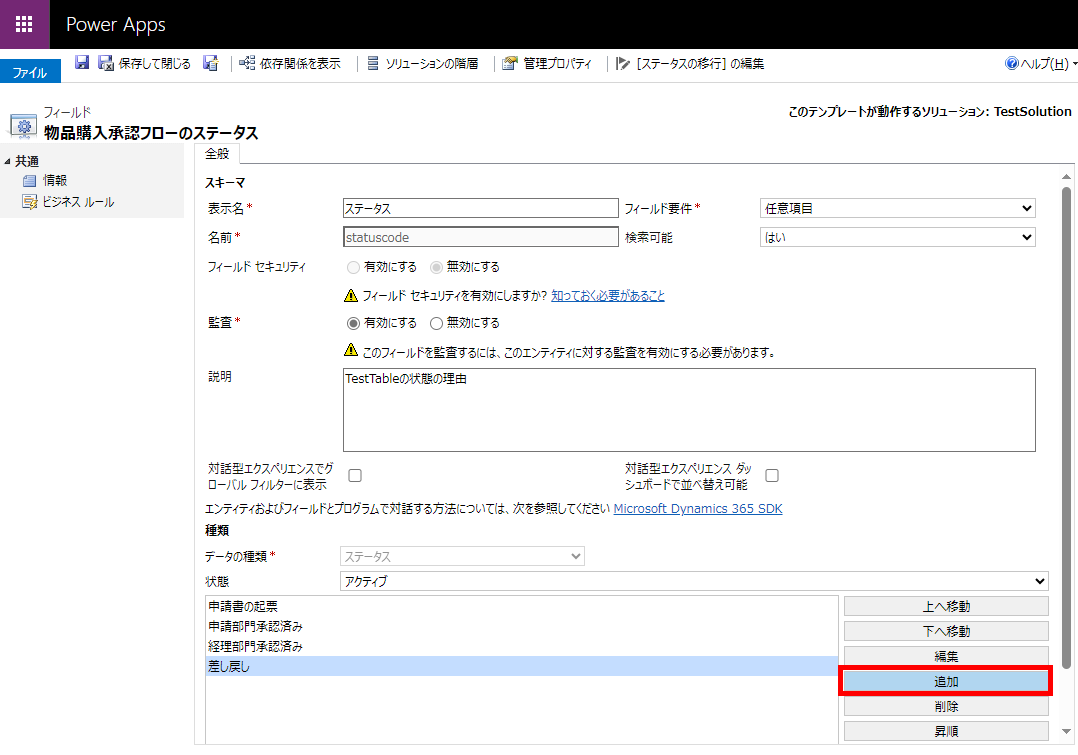1078x755 pixels.
Task: Open the 状態 dropdown showing アクティブ
Action: (x=694, y=581)
